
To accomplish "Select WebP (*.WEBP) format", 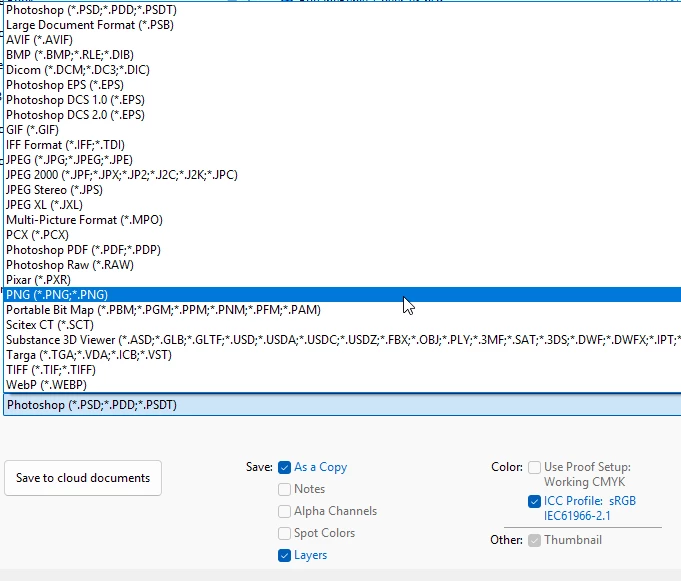I will [342, 384].
